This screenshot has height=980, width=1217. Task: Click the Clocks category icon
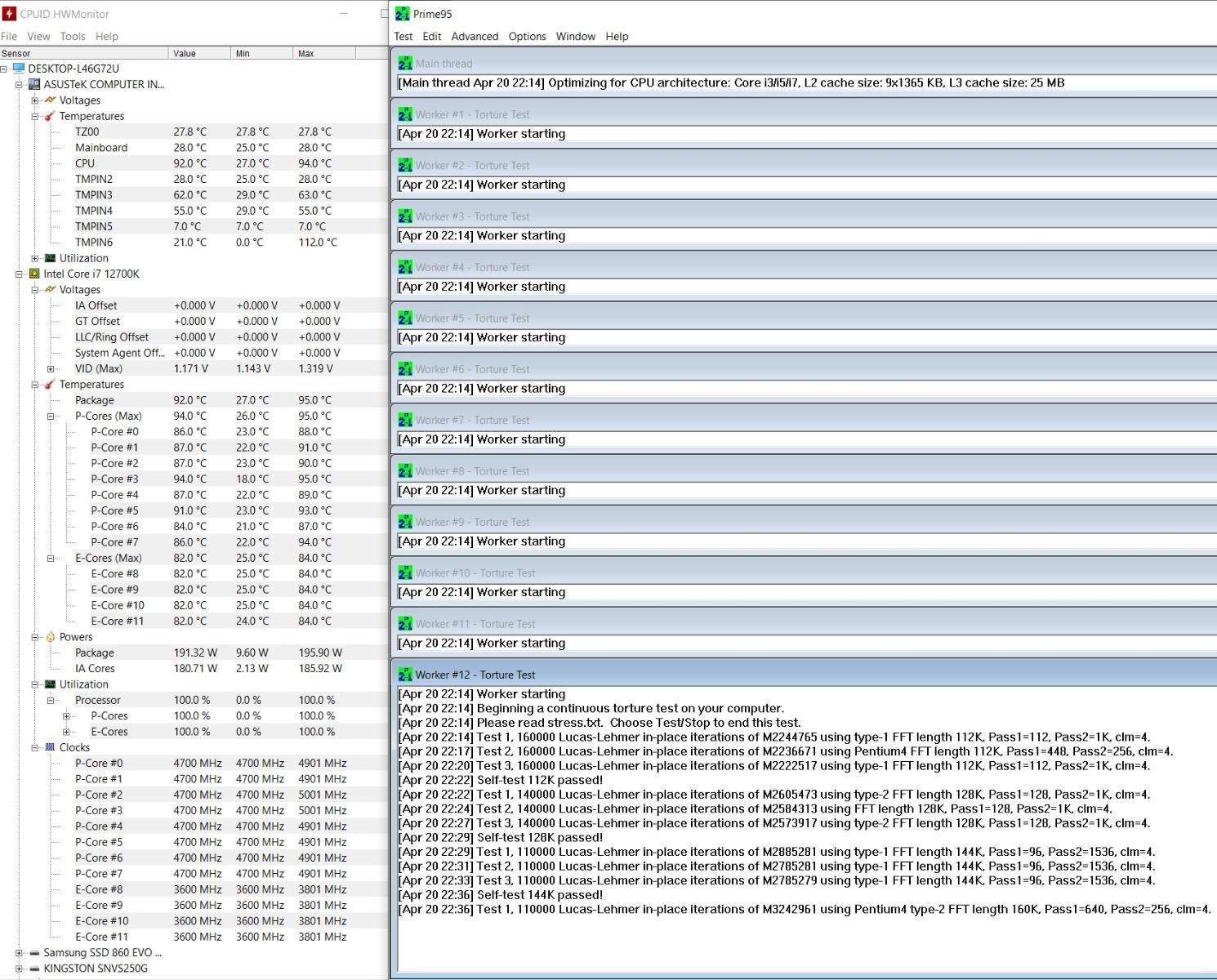pyautogui.click(x=51, y=747)
